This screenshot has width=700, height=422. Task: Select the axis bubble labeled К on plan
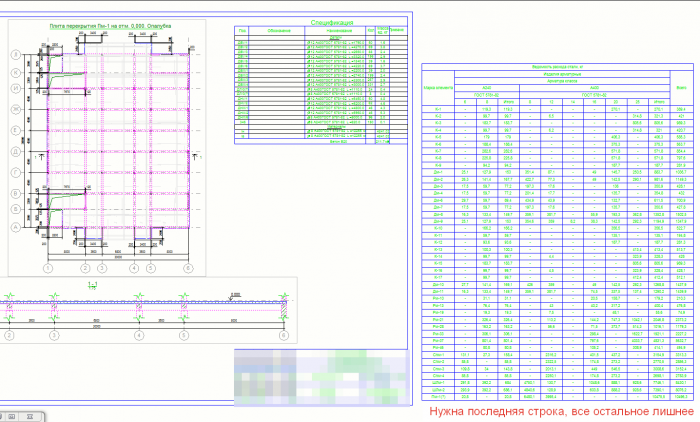[16, 72]
